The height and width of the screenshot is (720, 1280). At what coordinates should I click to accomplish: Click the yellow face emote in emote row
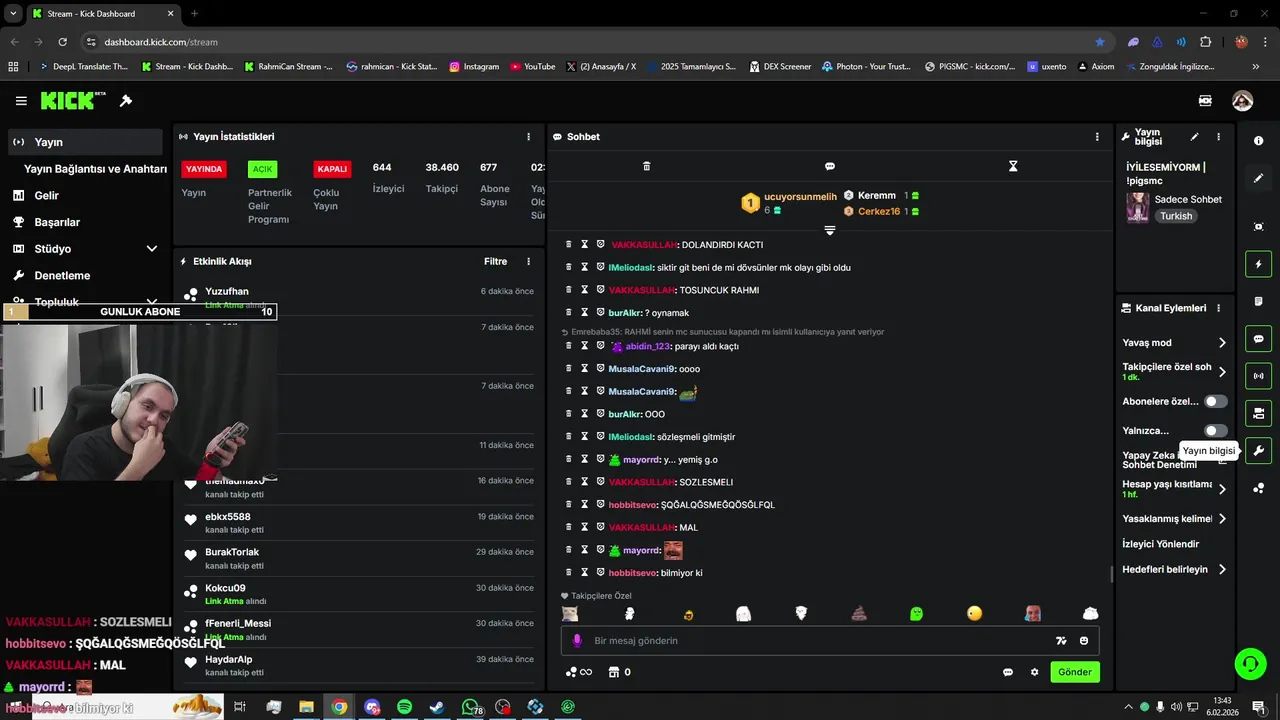click(x=975, y=614)
